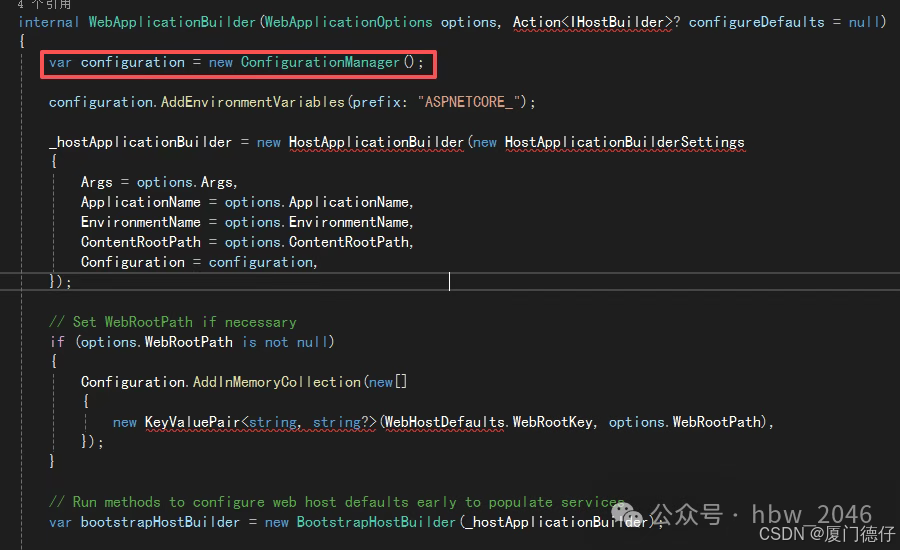Click the 'if (options.WebRootPath is not null)' condition
900x550 pixels.
click(x=192, y=342)
